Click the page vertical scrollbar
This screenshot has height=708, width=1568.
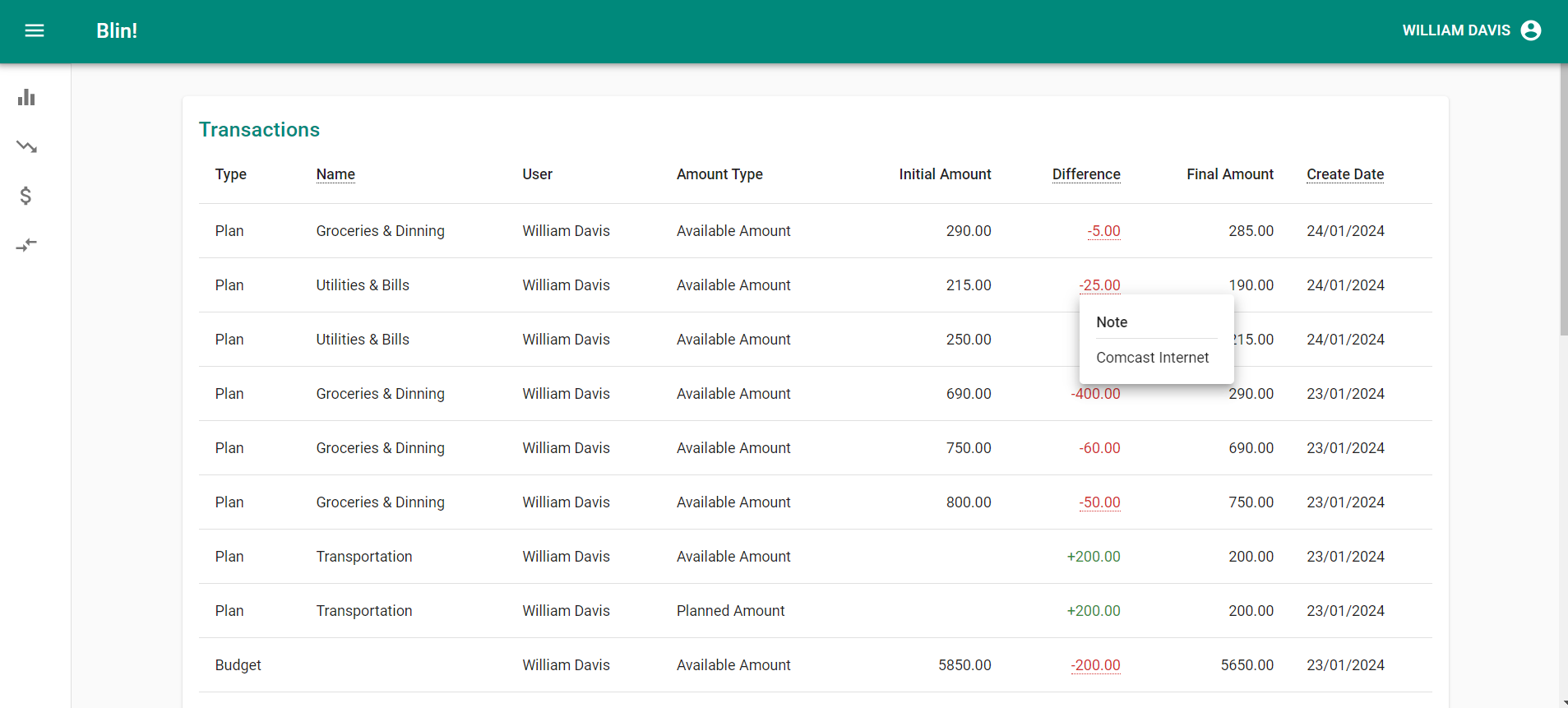point(1563,200)
